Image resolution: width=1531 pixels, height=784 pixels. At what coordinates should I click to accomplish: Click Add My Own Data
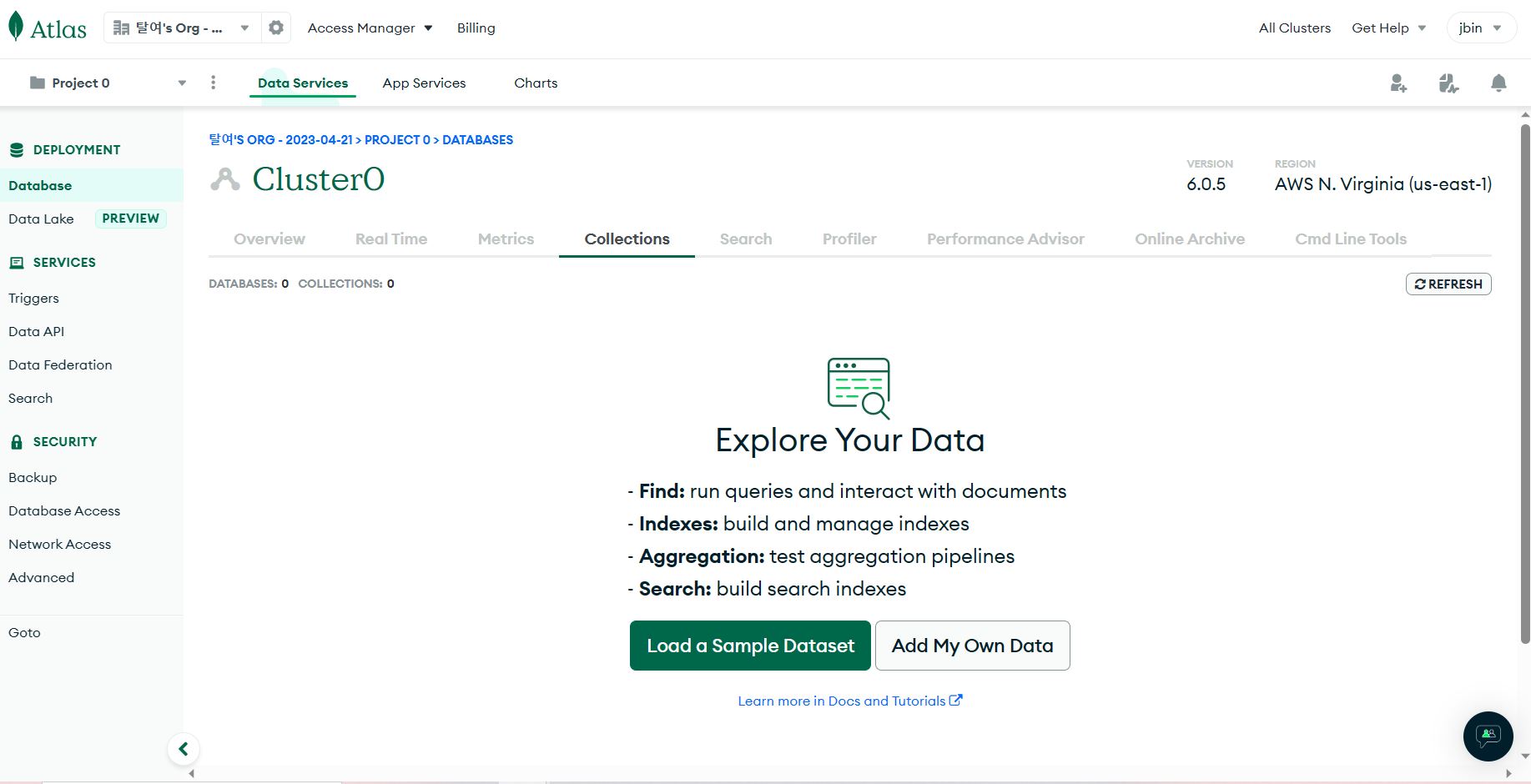pos(973,646)
